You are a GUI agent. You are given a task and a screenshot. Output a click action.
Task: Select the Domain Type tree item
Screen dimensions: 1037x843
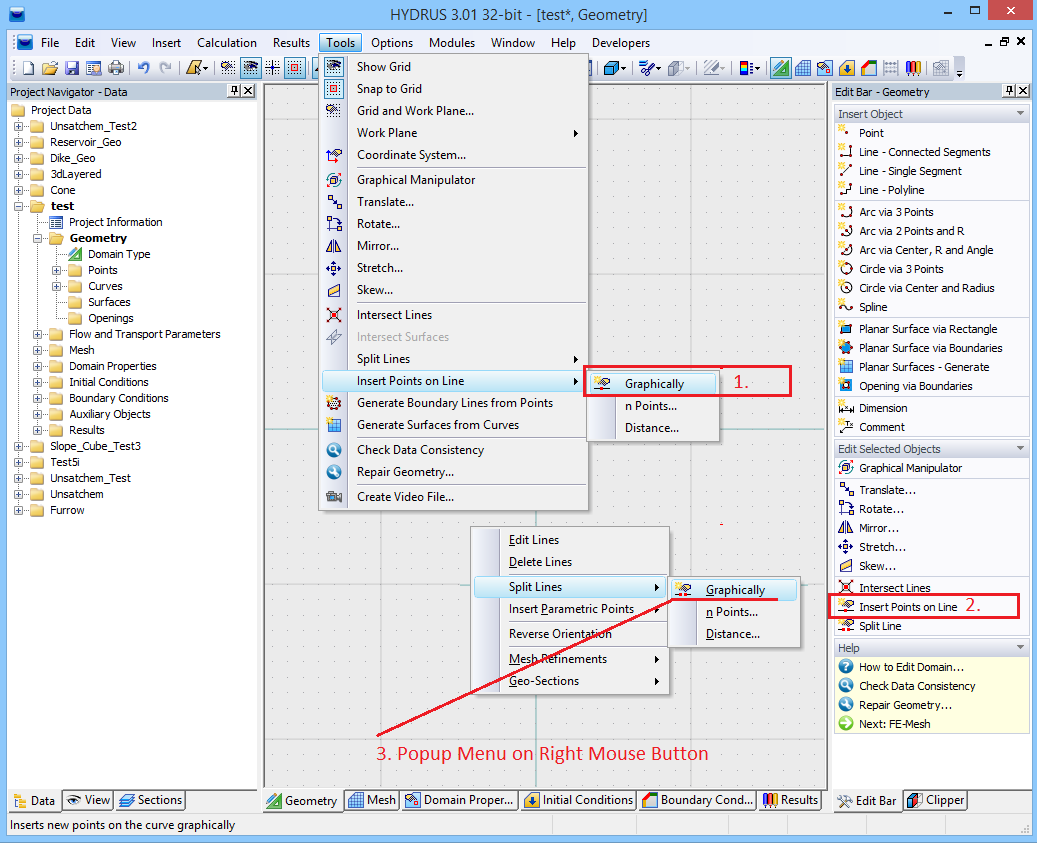tap(119, 255)
